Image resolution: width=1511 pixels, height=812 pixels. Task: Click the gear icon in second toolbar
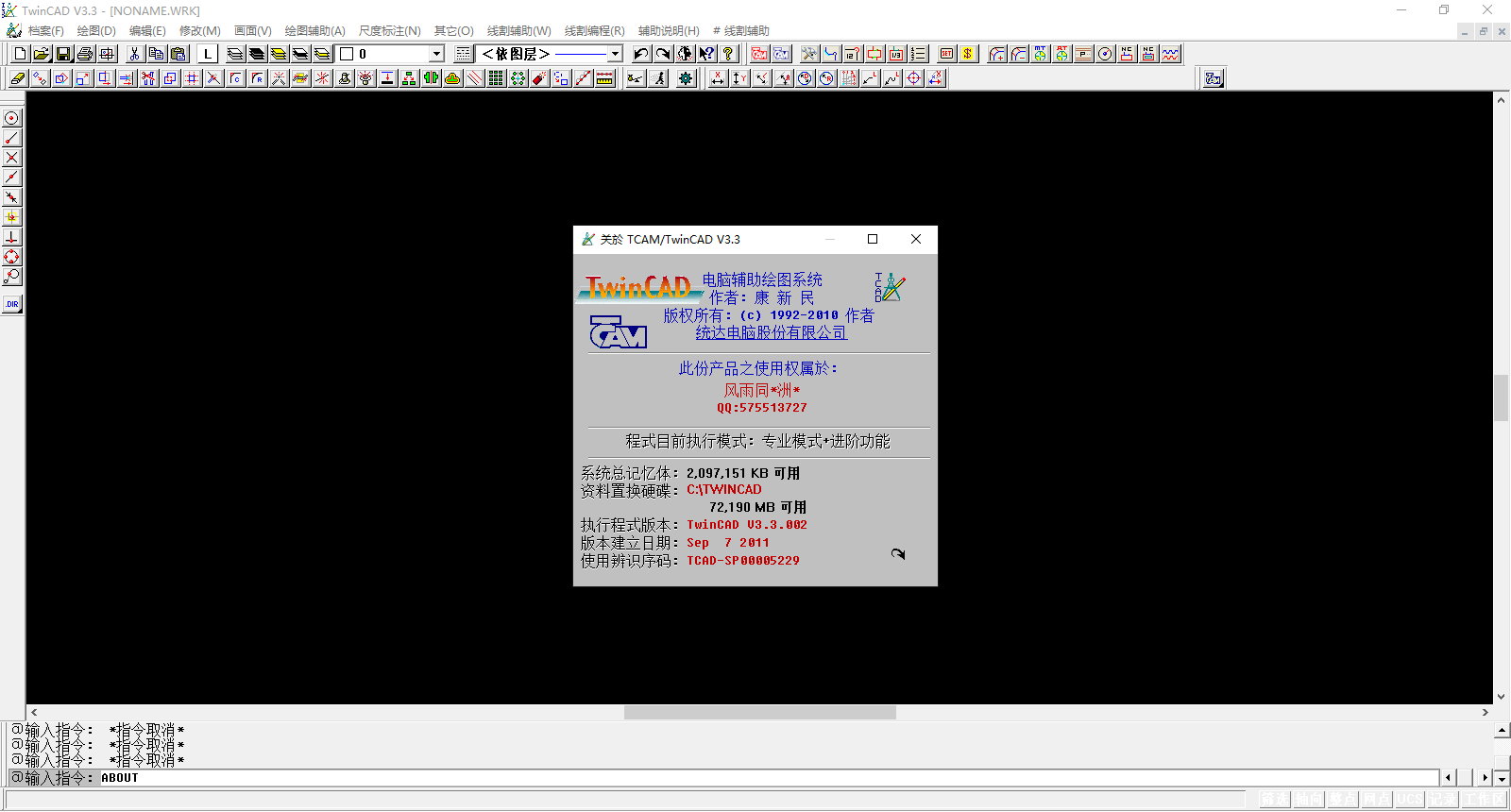click(686, 78)
